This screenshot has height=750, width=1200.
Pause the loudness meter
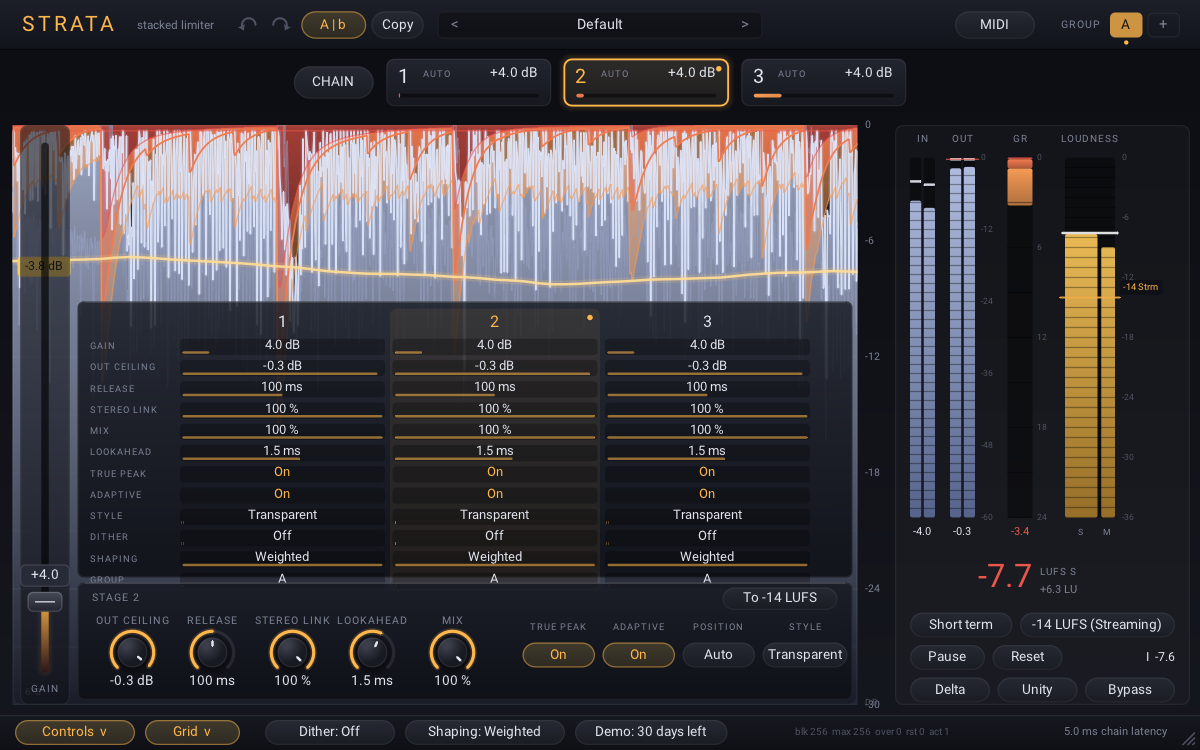[947, 657]
